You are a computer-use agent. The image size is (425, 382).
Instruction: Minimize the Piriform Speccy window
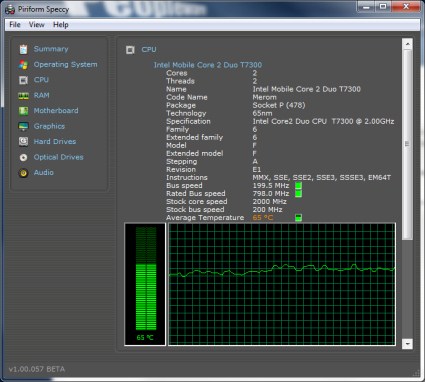(366, 6)
